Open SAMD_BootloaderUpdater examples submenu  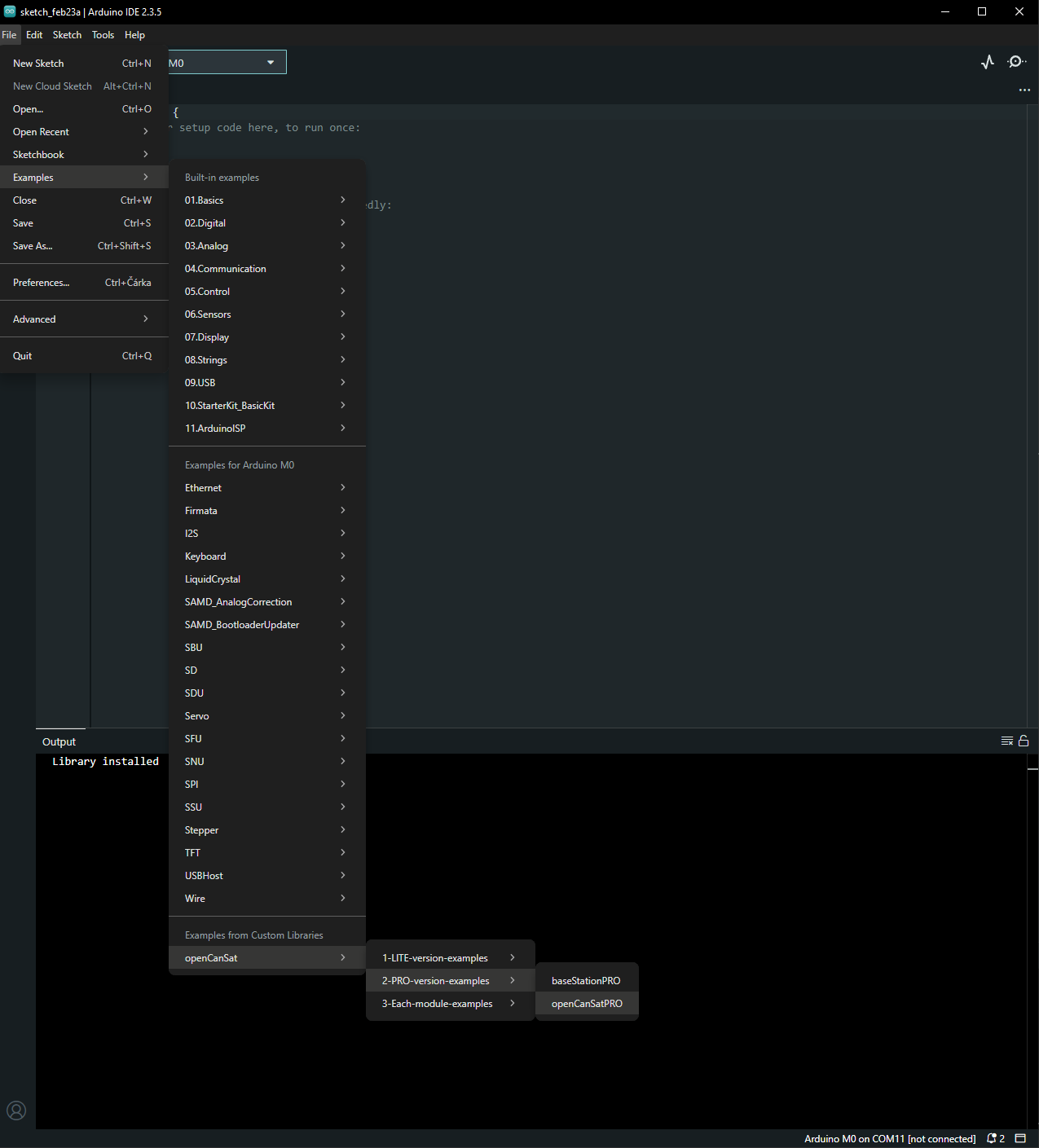tap(267, 625)
